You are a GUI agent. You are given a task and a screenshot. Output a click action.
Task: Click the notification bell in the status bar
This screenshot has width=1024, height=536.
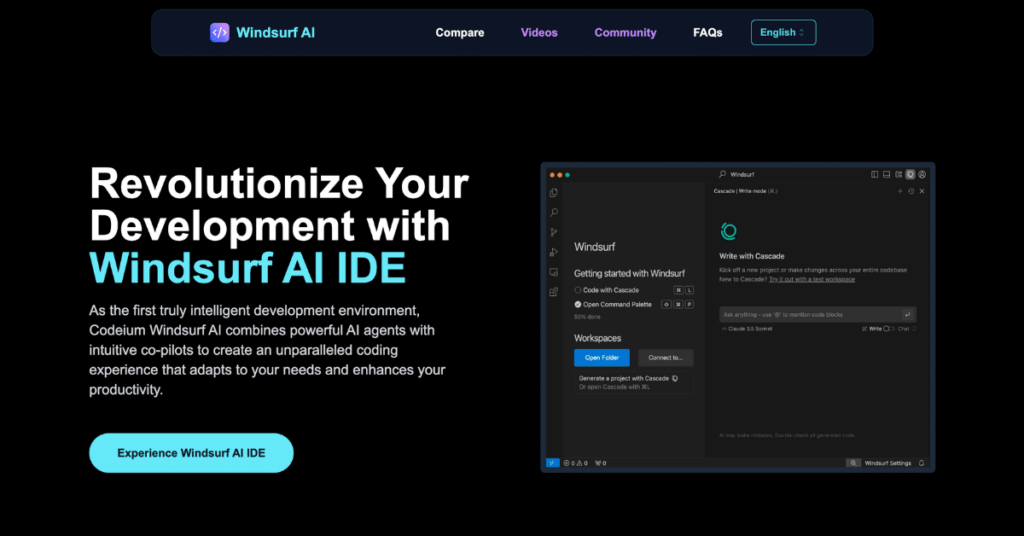921,463
